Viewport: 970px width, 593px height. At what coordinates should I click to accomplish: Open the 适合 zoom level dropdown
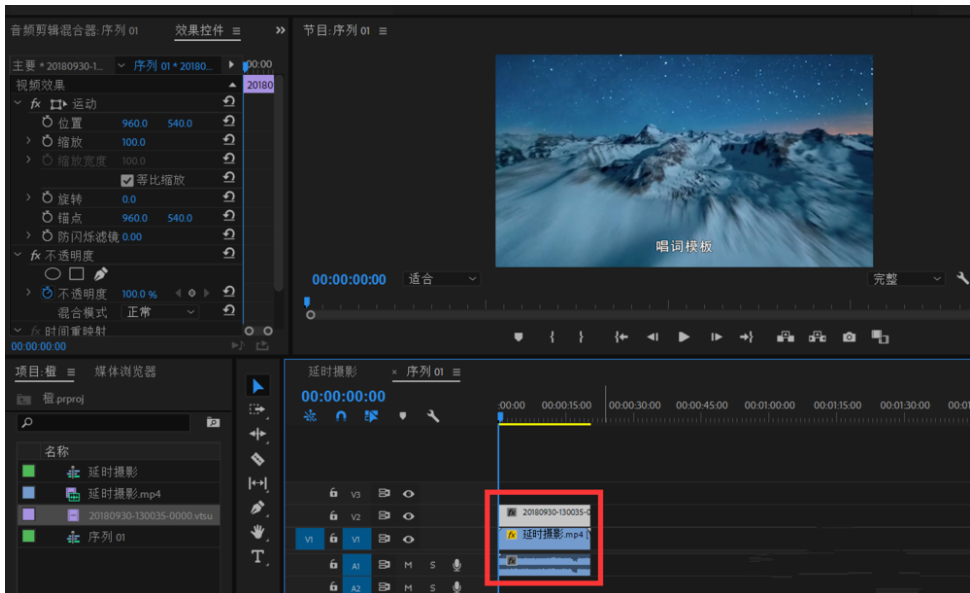coord(441,280)
